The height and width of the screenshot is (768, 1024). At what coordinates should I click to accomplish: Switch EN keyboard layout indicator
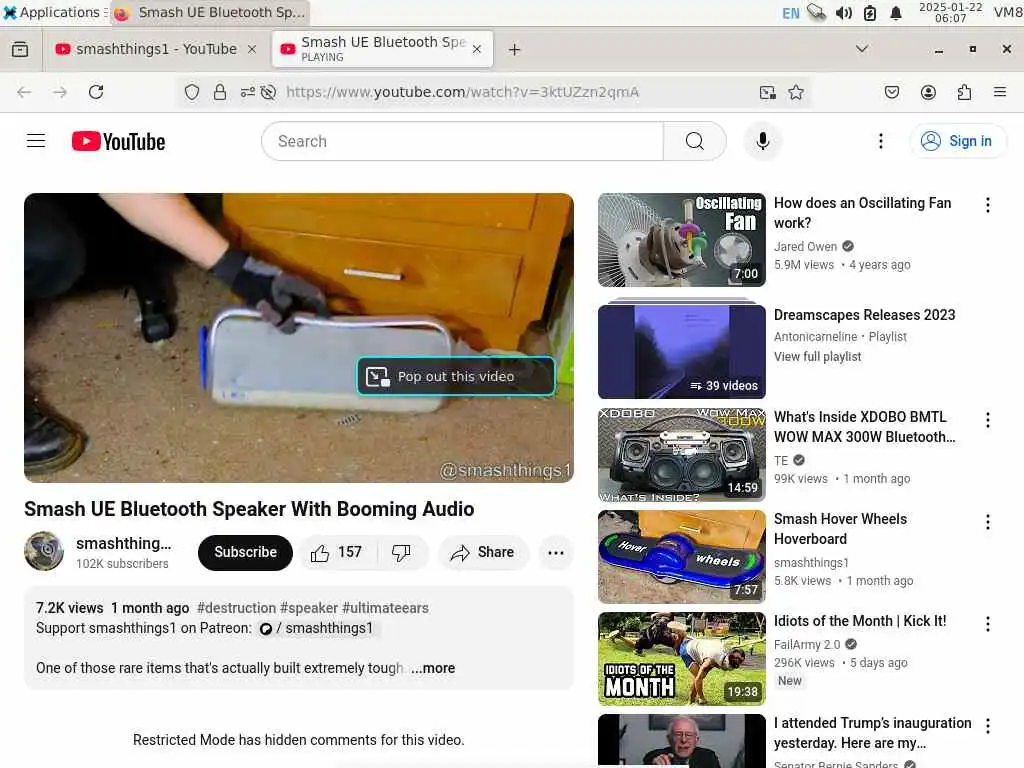coord(790,13)
